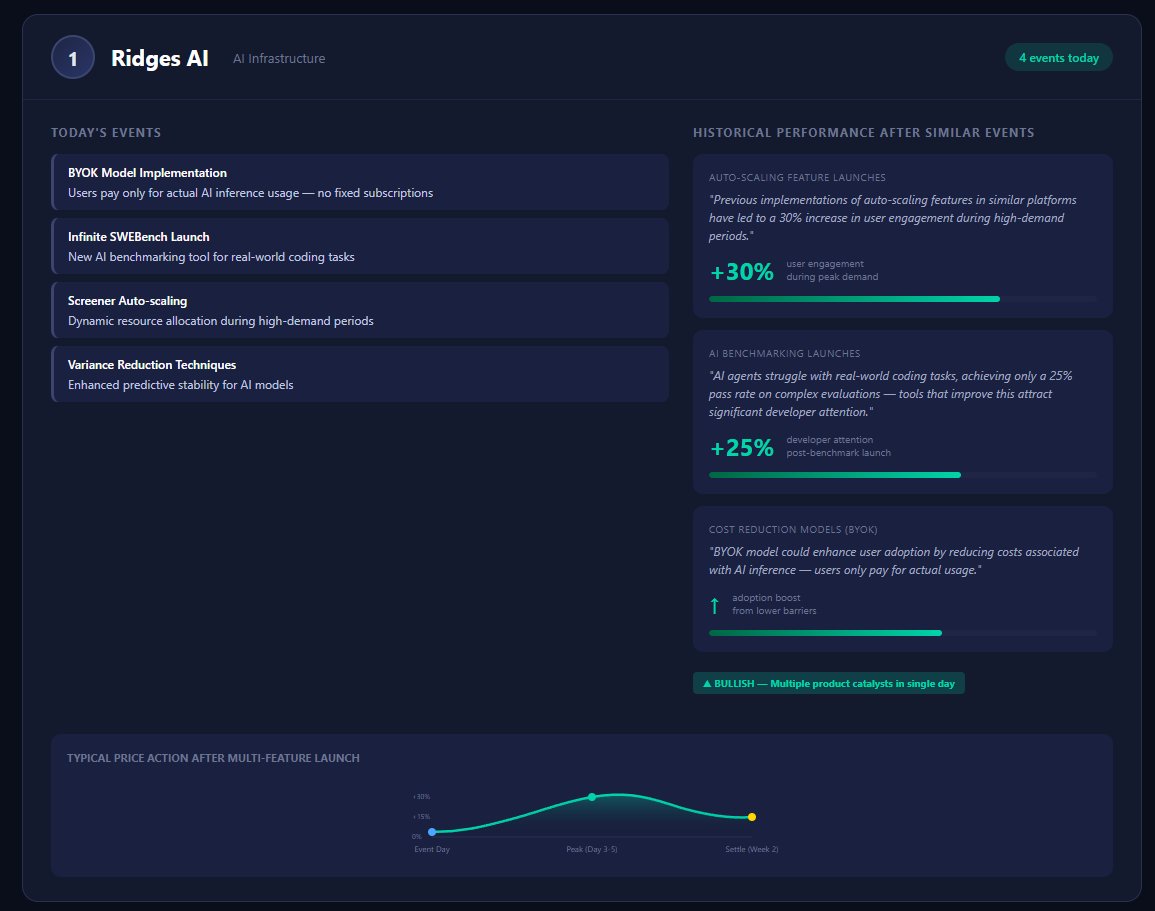Viewport: 1155px width, 911px height.
Task: Click the +25% developer attention figure
Action: click(x=742, y=448)
